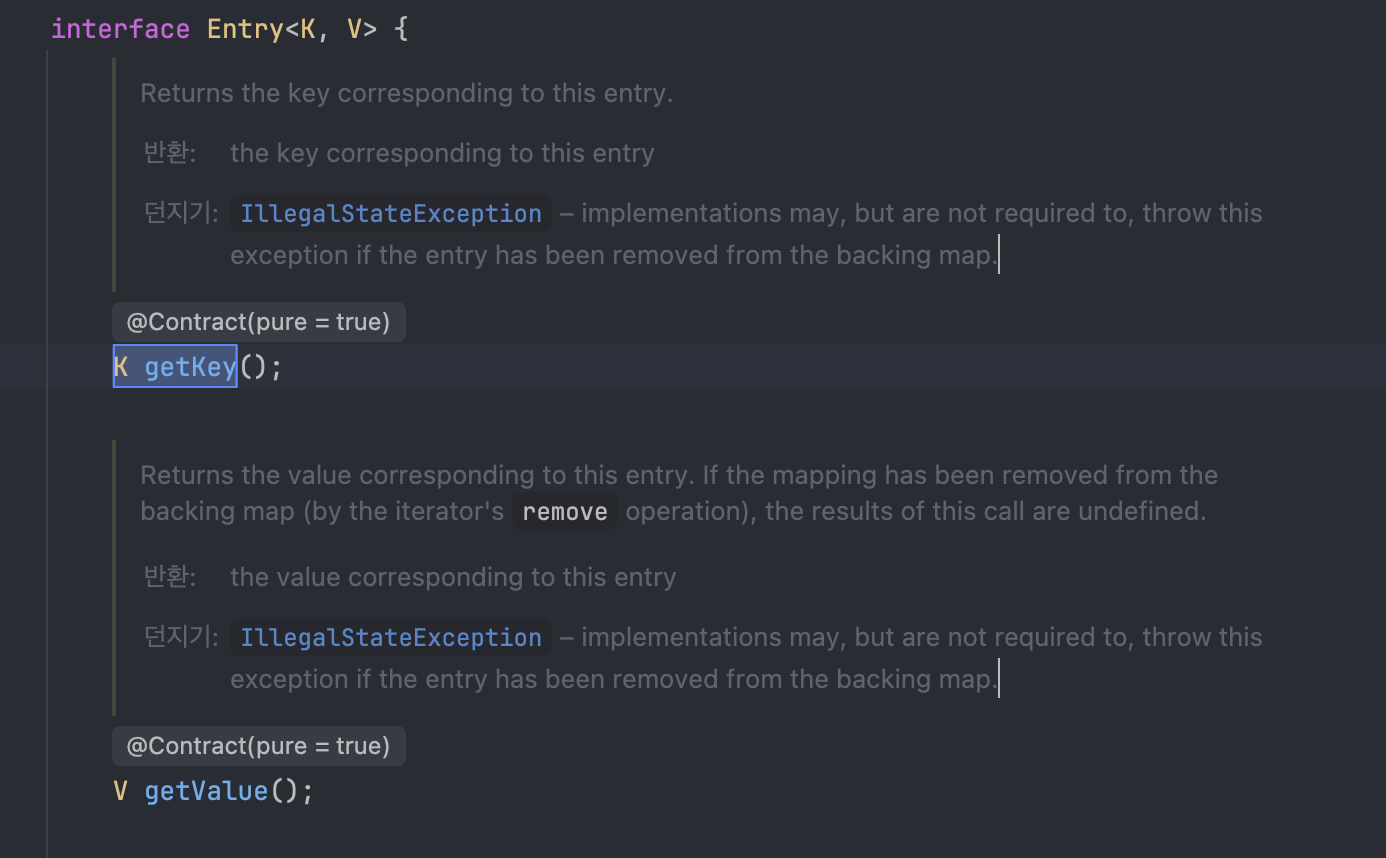Click the 반환 label in the getKey doc
1386x858 pixels.
(x=170, y=153)
